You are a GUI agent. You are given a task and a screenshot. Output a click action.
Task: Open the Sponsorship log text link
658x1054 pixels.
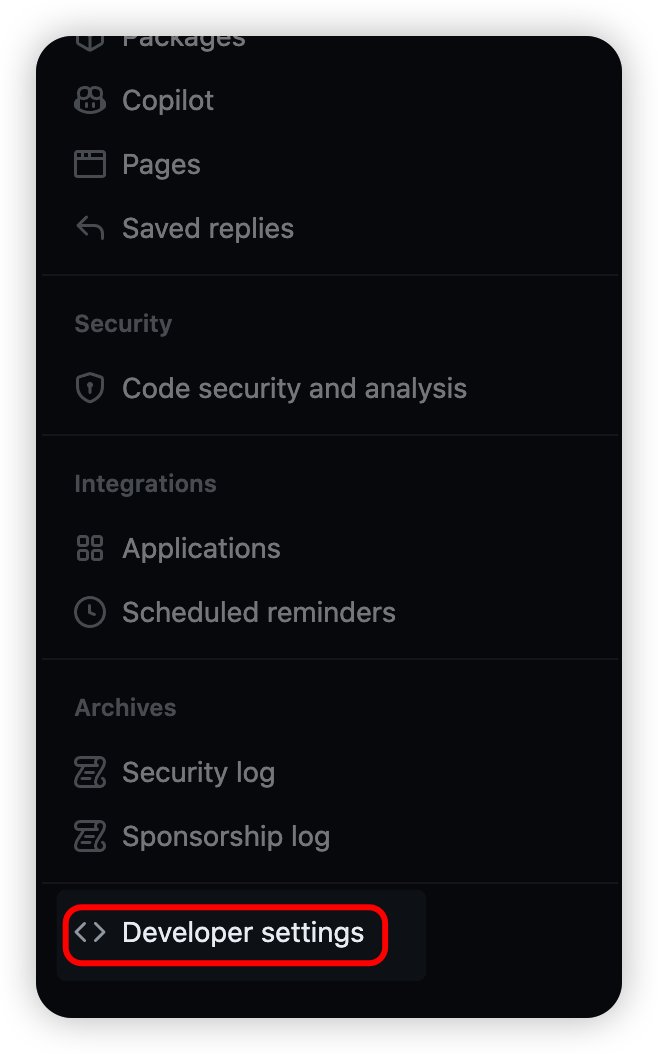click(226, 836)
